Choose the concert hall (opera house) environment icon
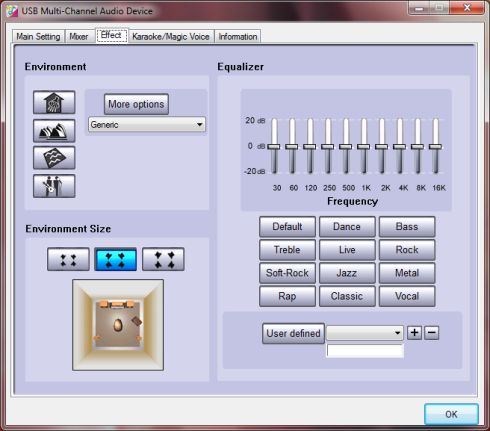Screen dimensions: 490x431 [54, 131]
